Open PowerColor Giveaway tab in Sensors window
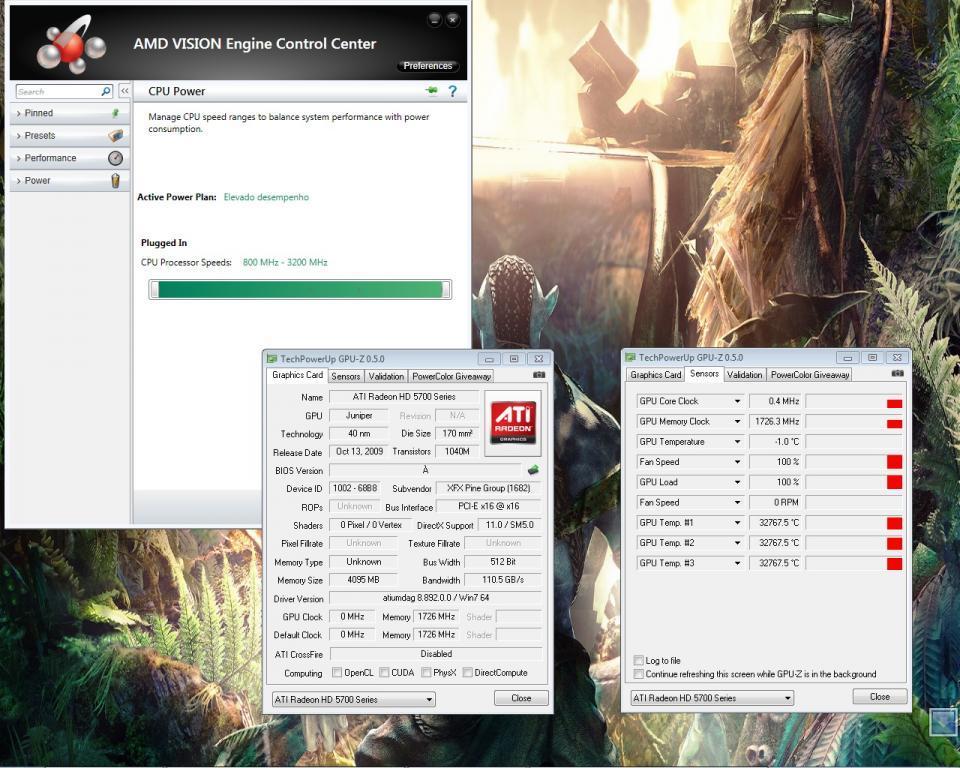This screenshot has height=768, width=960. 810,375
